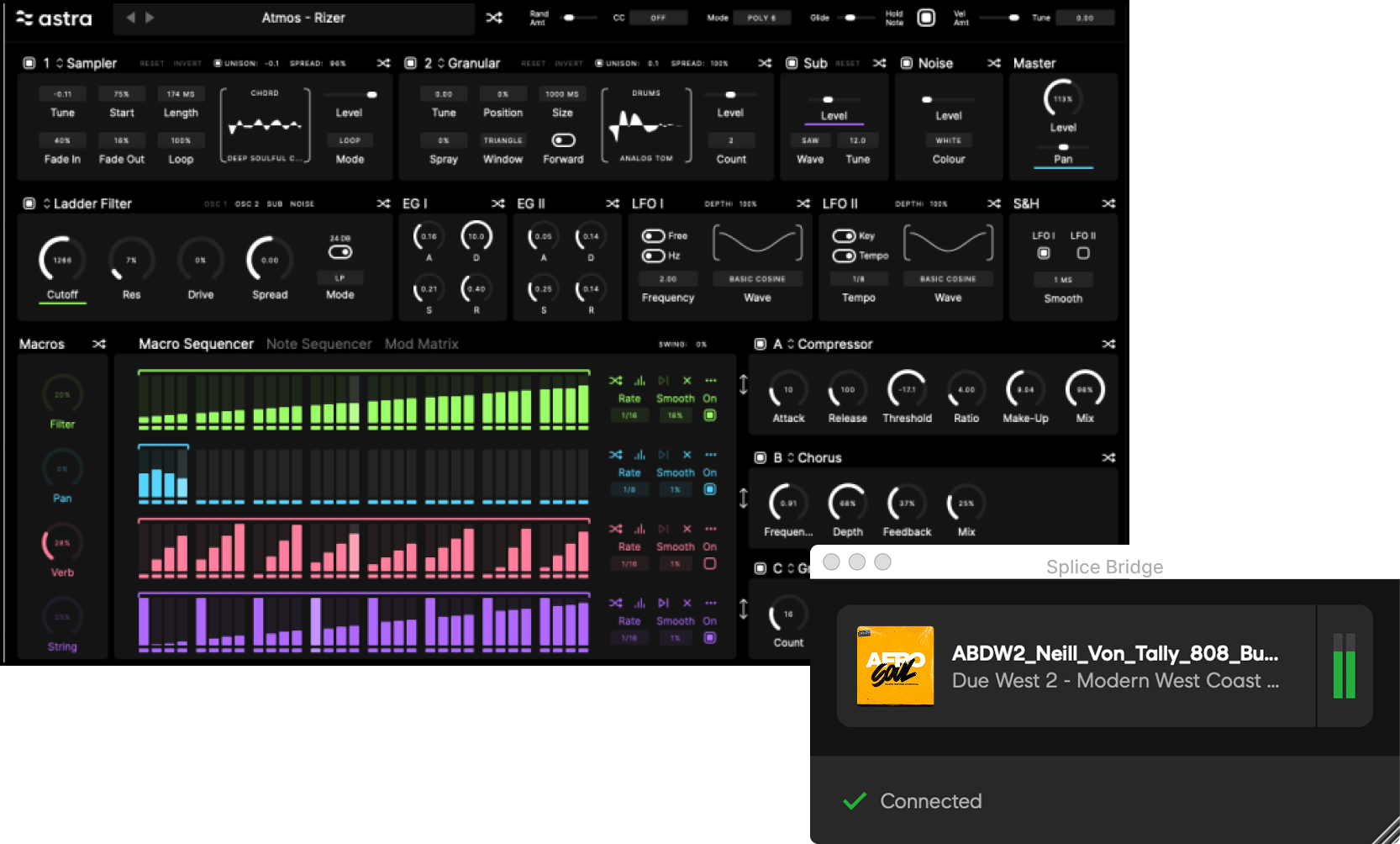The image size is (1400, 844).
Task: Enable the pink Verb lane On checkbox
Action: tap(710, 564)
